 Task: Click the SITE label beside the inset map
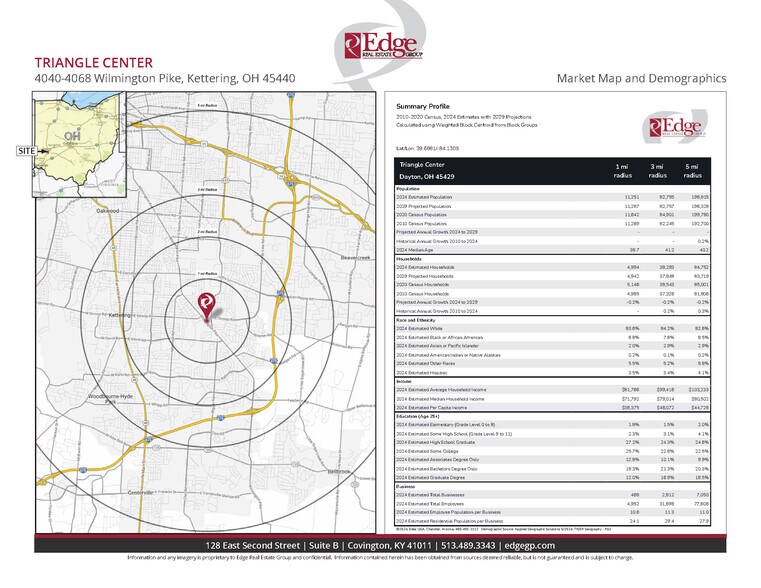(x=26, y=149)
